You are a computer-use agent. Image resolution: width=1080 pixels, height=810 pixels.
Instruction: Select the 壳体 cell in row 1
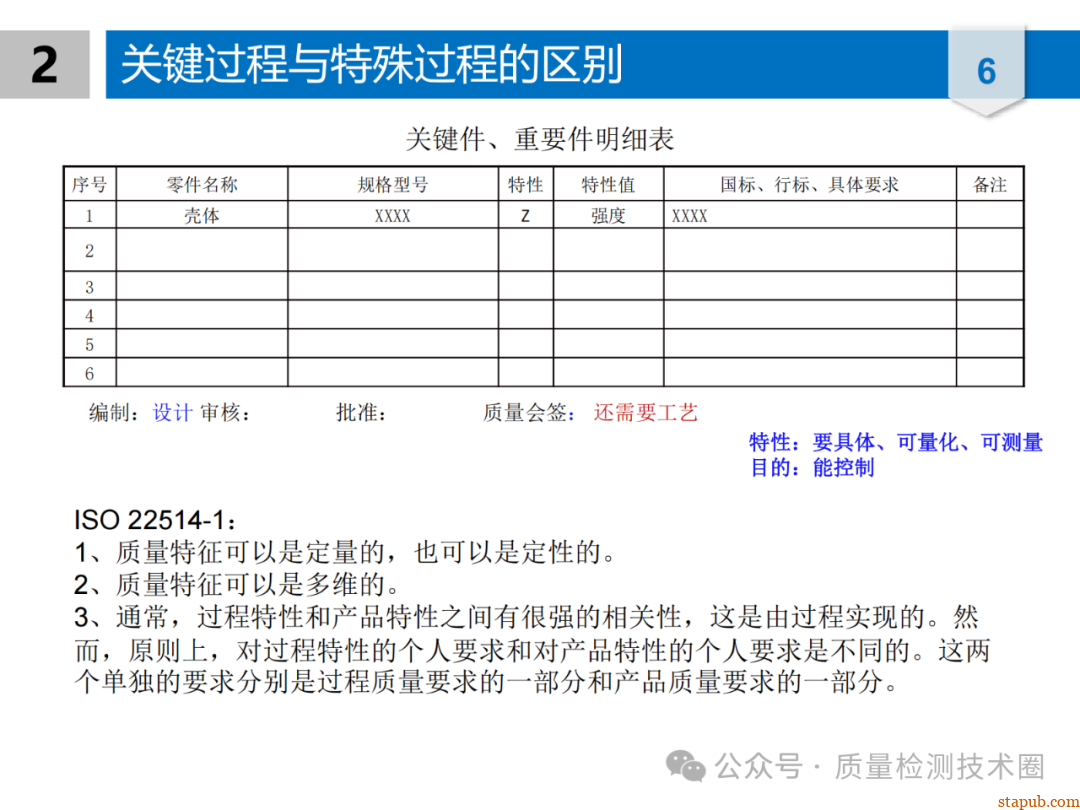[202, 215]
